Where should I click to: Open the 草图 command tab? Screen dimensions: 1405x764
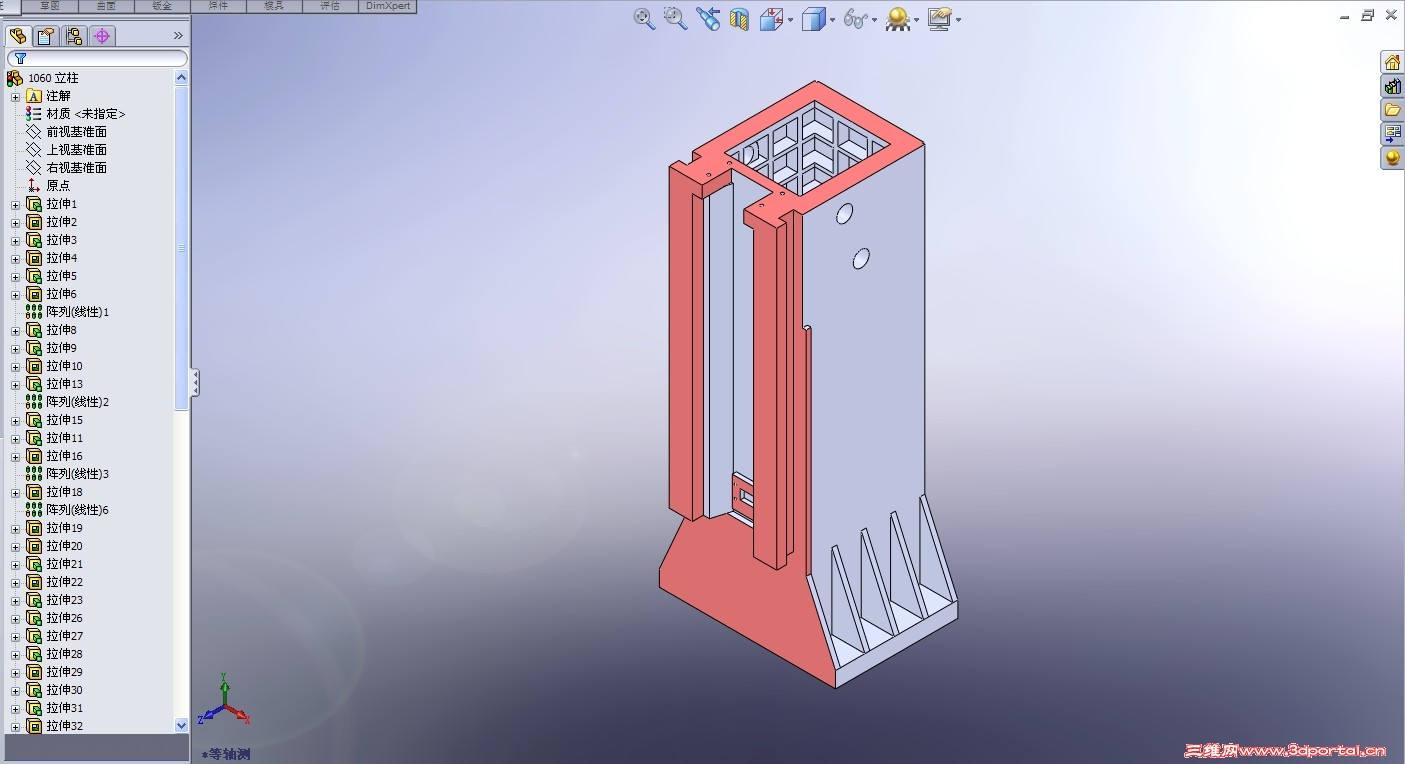tap(50, 6)
